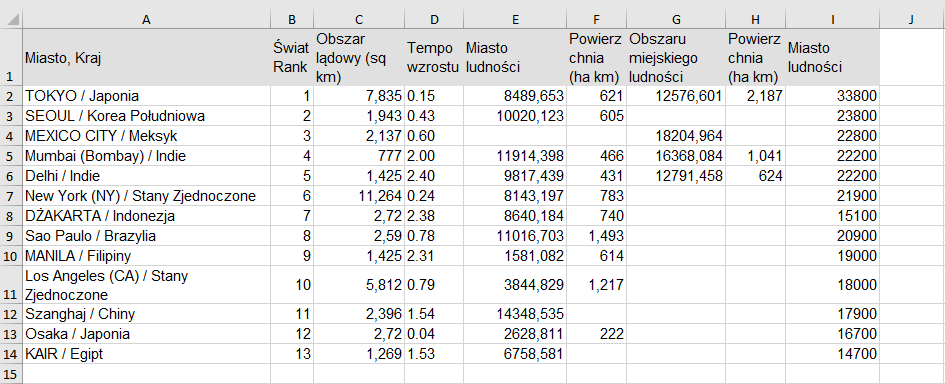Click urban population value 12791,458
The image size is (945, 384).
point(676,176)
